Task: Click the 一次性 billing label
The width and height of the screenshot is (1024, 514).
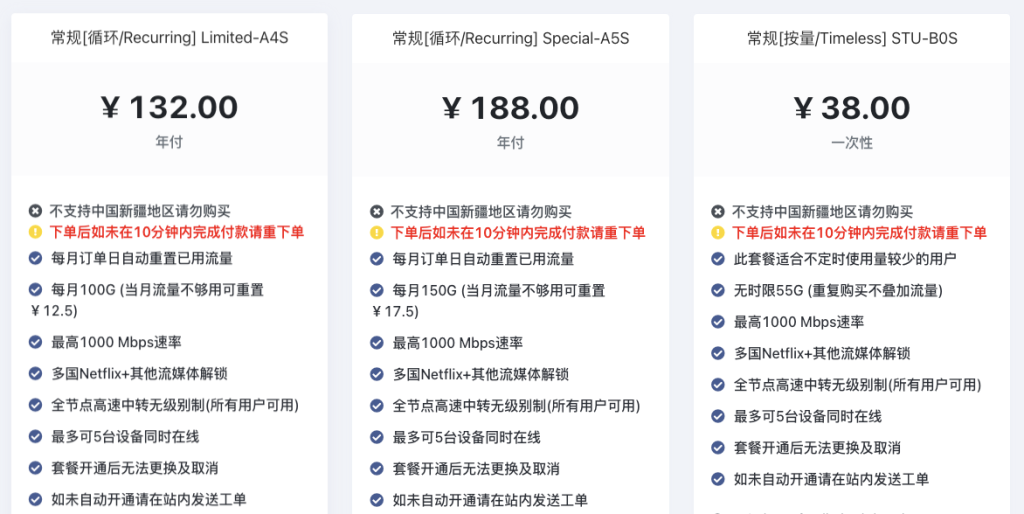Action: coord(852,143)
